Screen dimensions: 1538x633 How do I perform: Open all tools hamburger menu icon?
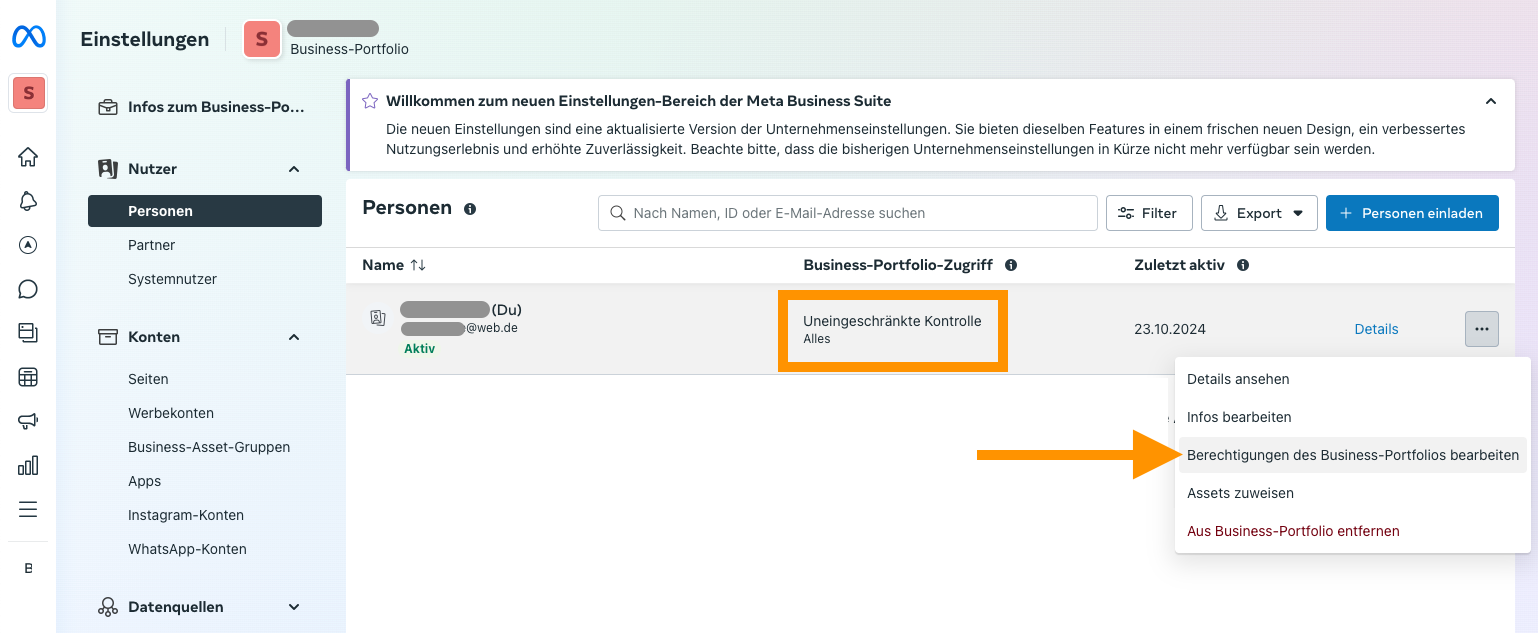(x=28, y=509)
